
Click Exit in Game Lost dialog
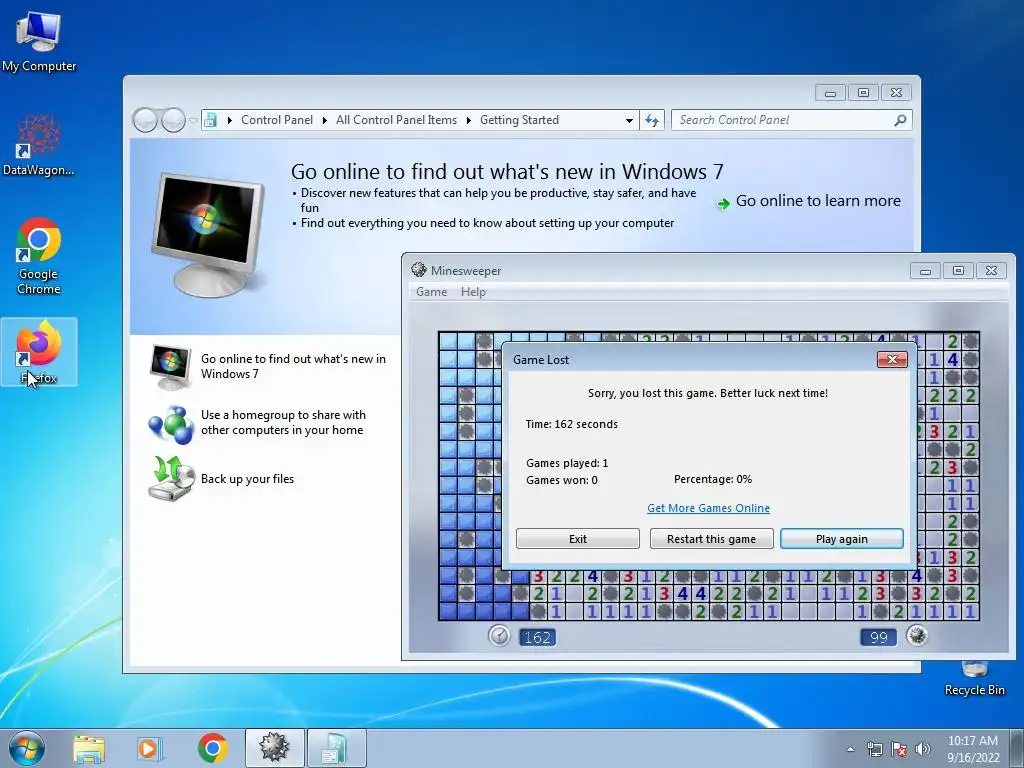[577, 539]
